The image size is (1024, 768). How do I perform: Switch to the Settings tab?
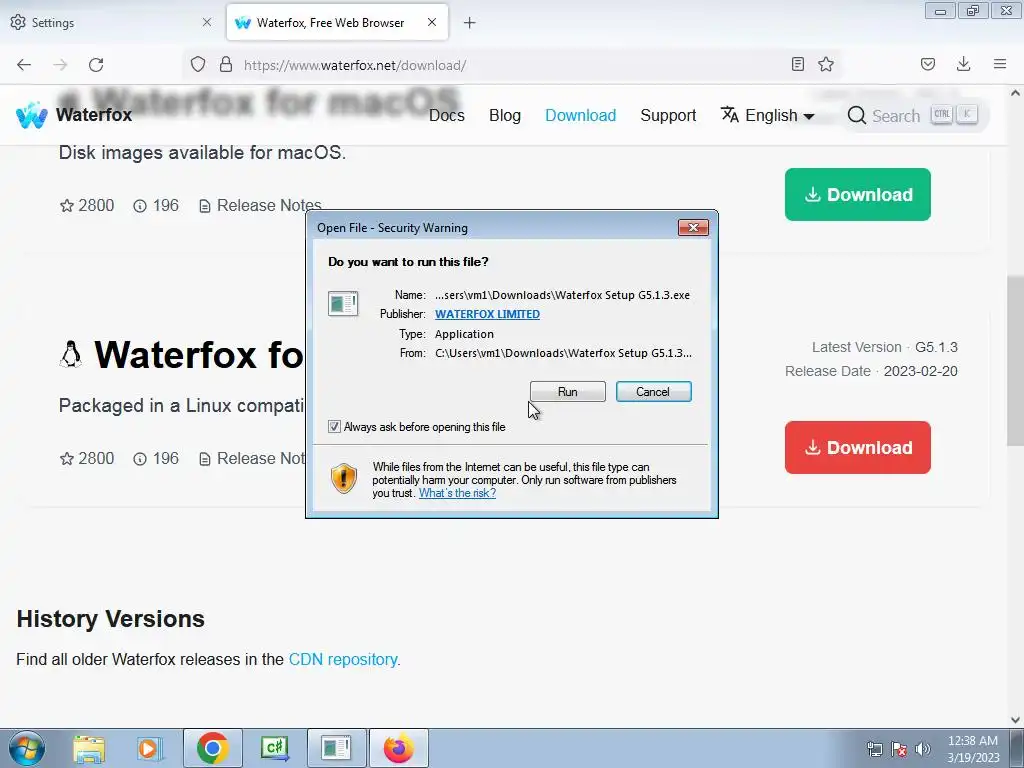[x=111, y=23]
